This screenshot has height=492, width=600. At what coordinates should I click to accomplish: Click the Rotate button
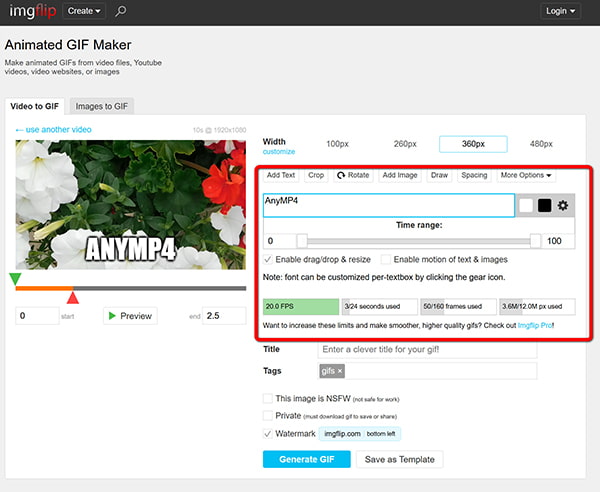tap(353, 175)
